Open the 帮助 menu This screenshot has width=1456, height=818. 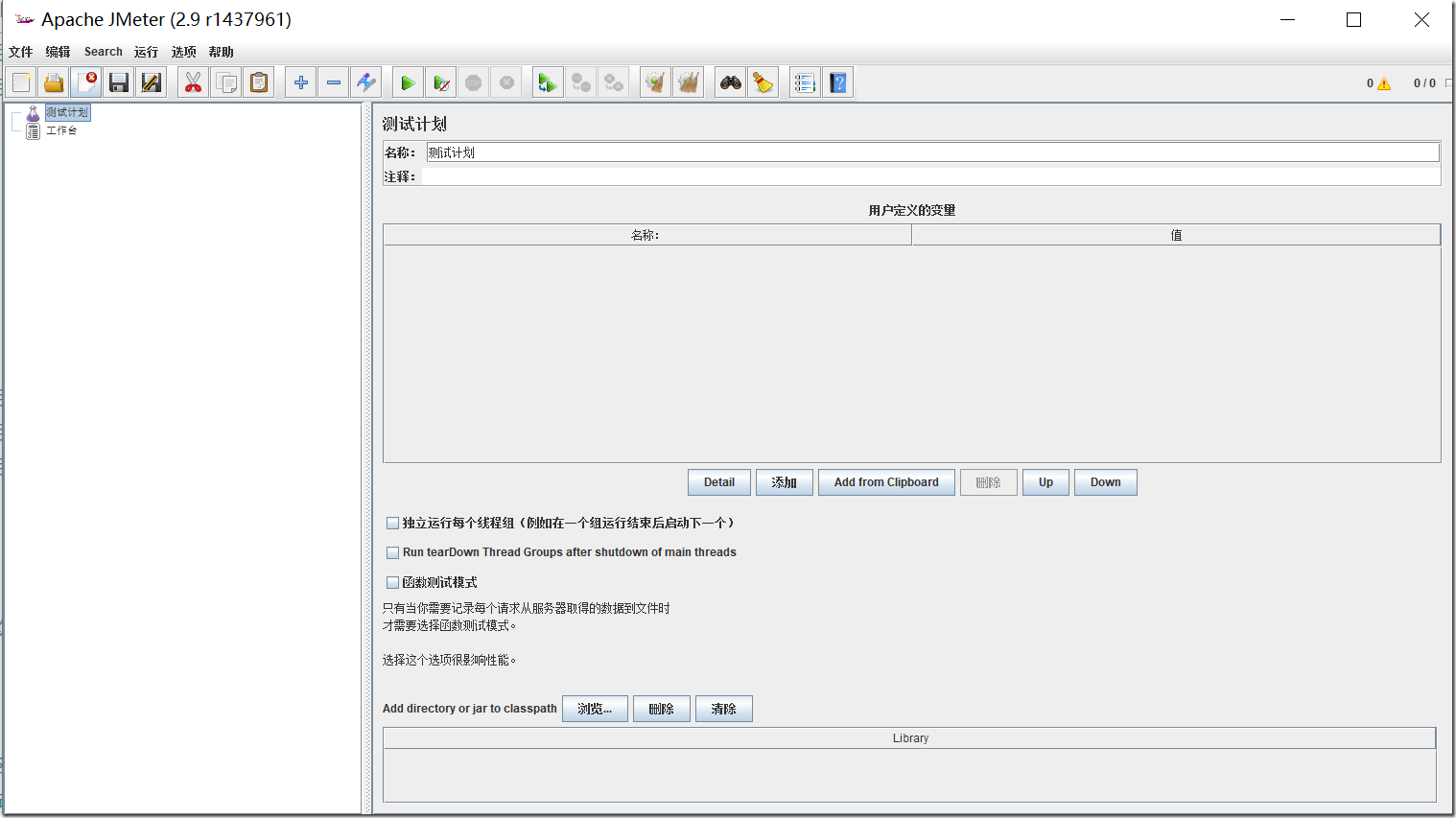221,52
